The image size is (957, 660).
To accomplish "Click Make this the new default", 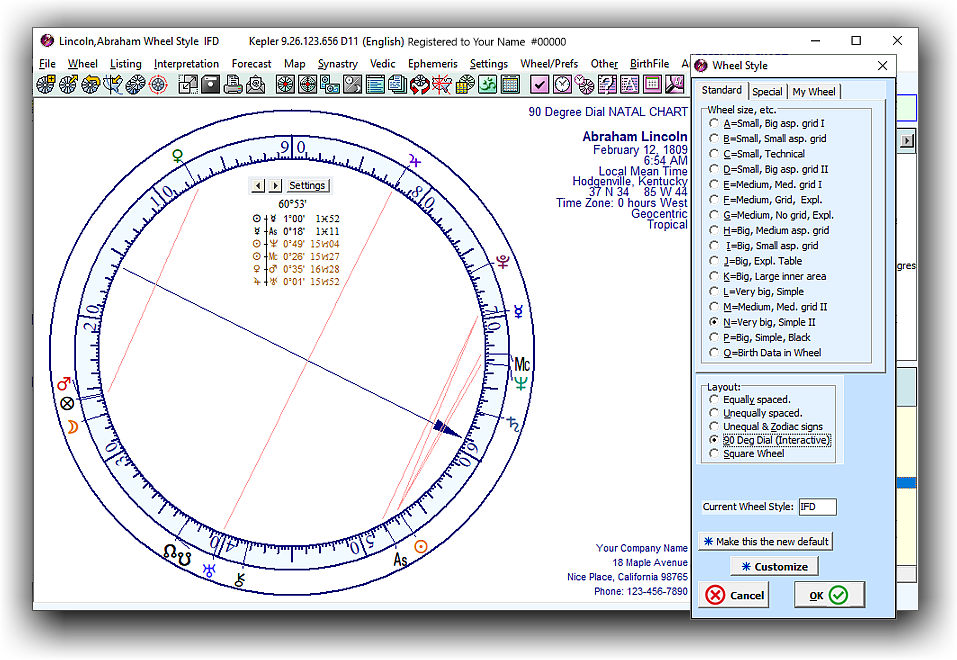I will point(765,541).
